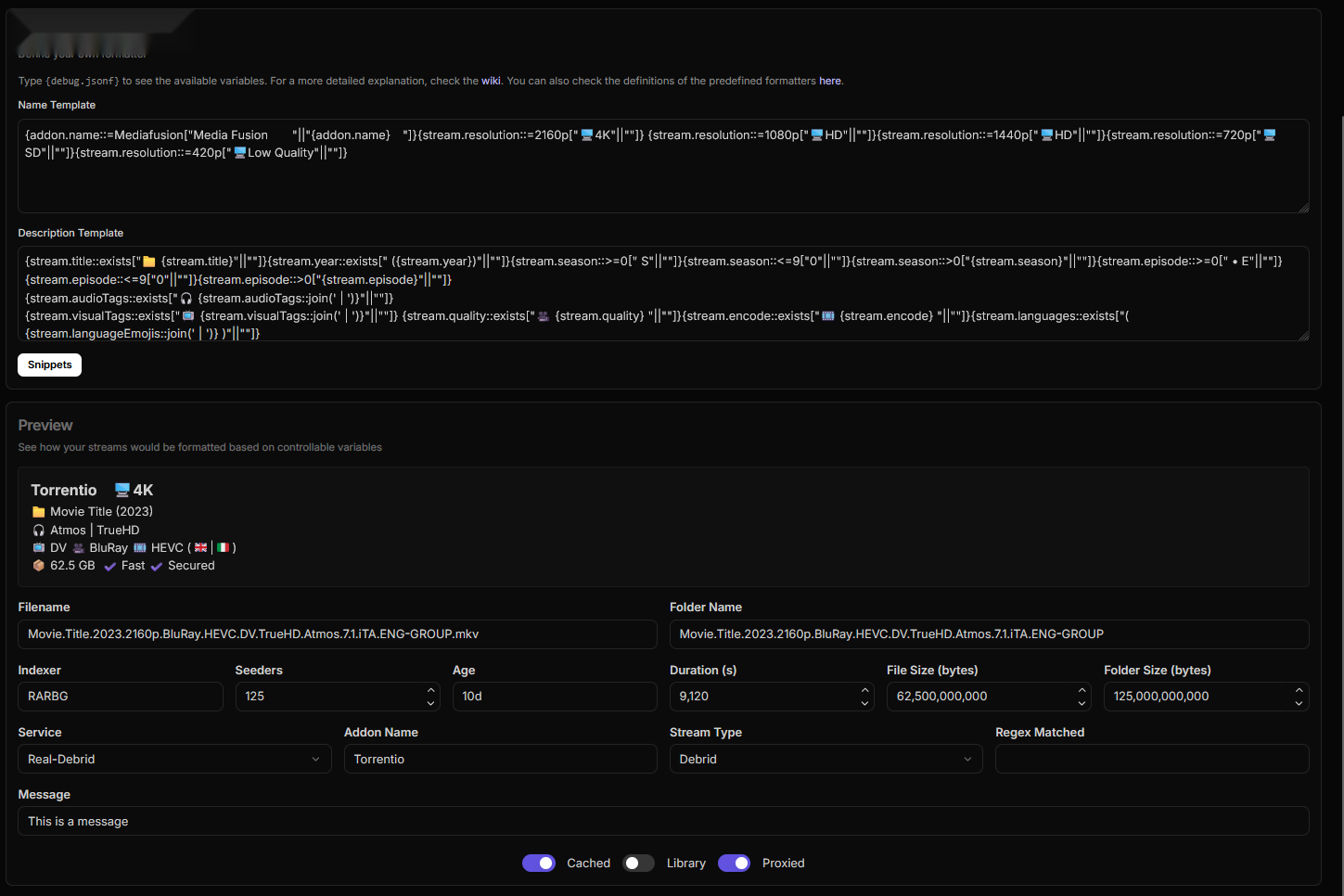The width and height of the screenshot is (1344, 896).
Task: Enable the Library toggle
Action: pyautogui.click(x=638, y=864)
